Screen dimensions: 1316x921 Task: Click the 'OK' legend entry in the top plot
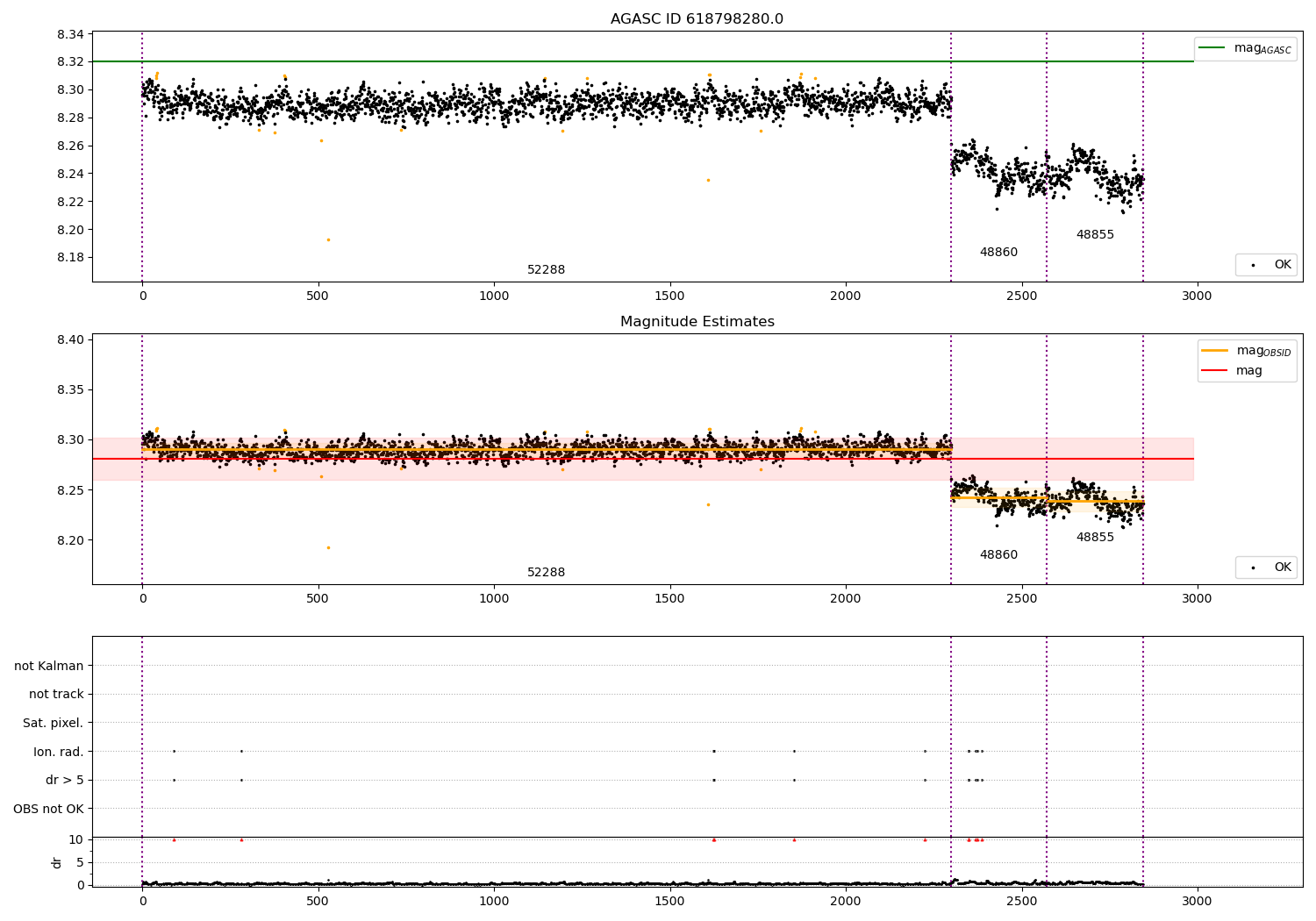point(1283,265)
